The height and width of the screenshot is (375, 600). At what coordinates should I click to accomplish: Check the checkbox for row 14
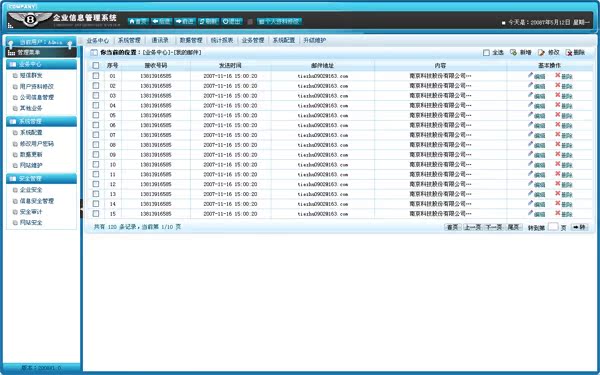pos(96,204)
